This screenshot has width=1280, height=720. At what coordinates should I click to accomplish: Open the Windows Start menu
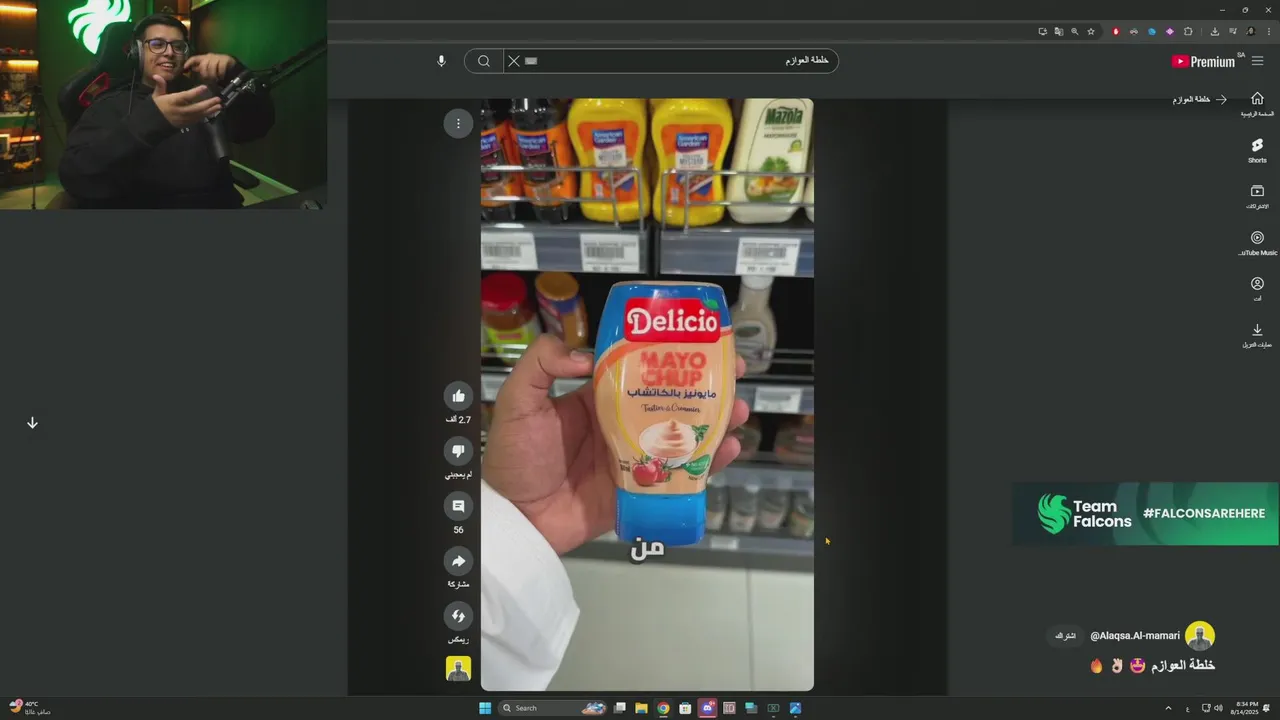tap(485, 708)
